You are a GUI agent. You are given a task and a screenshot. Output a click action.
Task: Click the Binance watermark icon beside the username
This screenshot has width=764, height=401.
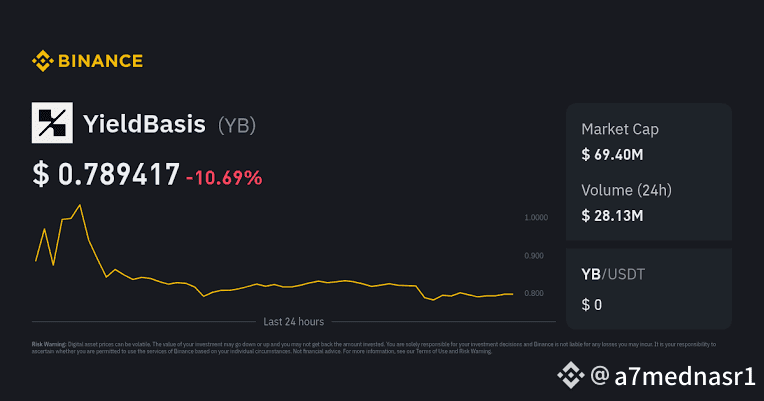point(570,376)
